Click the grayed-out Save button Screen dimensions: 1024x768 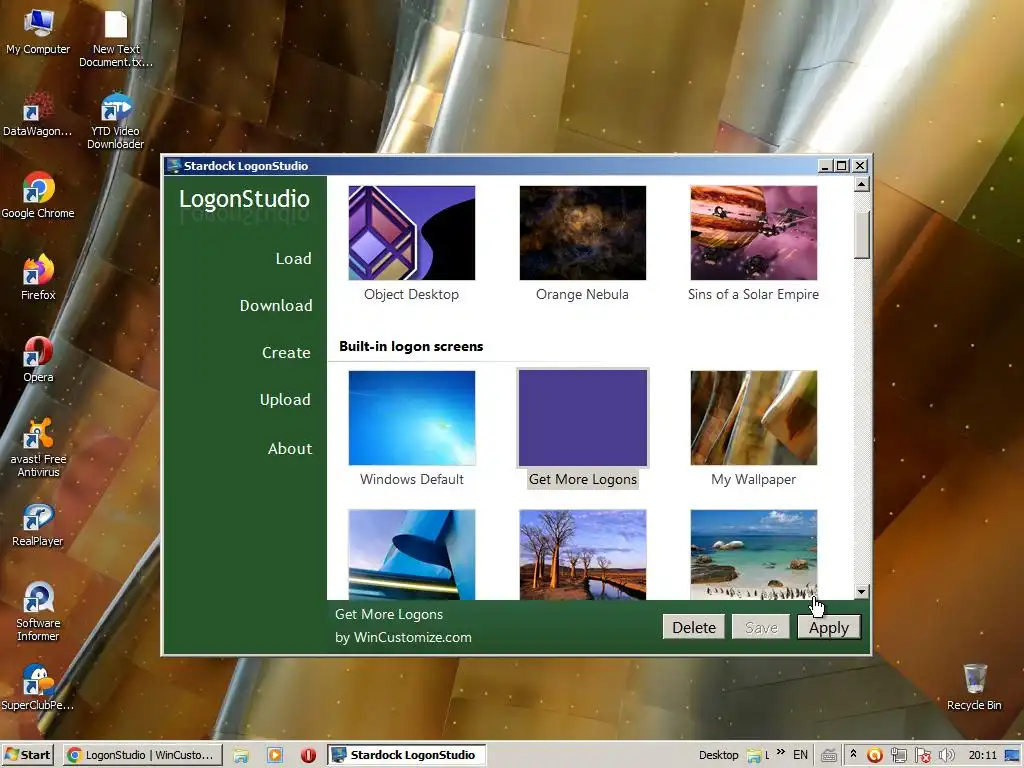tap(761, 628)
